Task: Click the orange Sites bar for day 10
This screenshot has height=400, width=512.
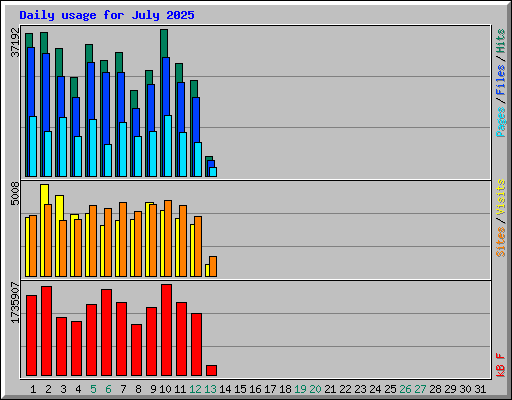Action: pos(168,238)
